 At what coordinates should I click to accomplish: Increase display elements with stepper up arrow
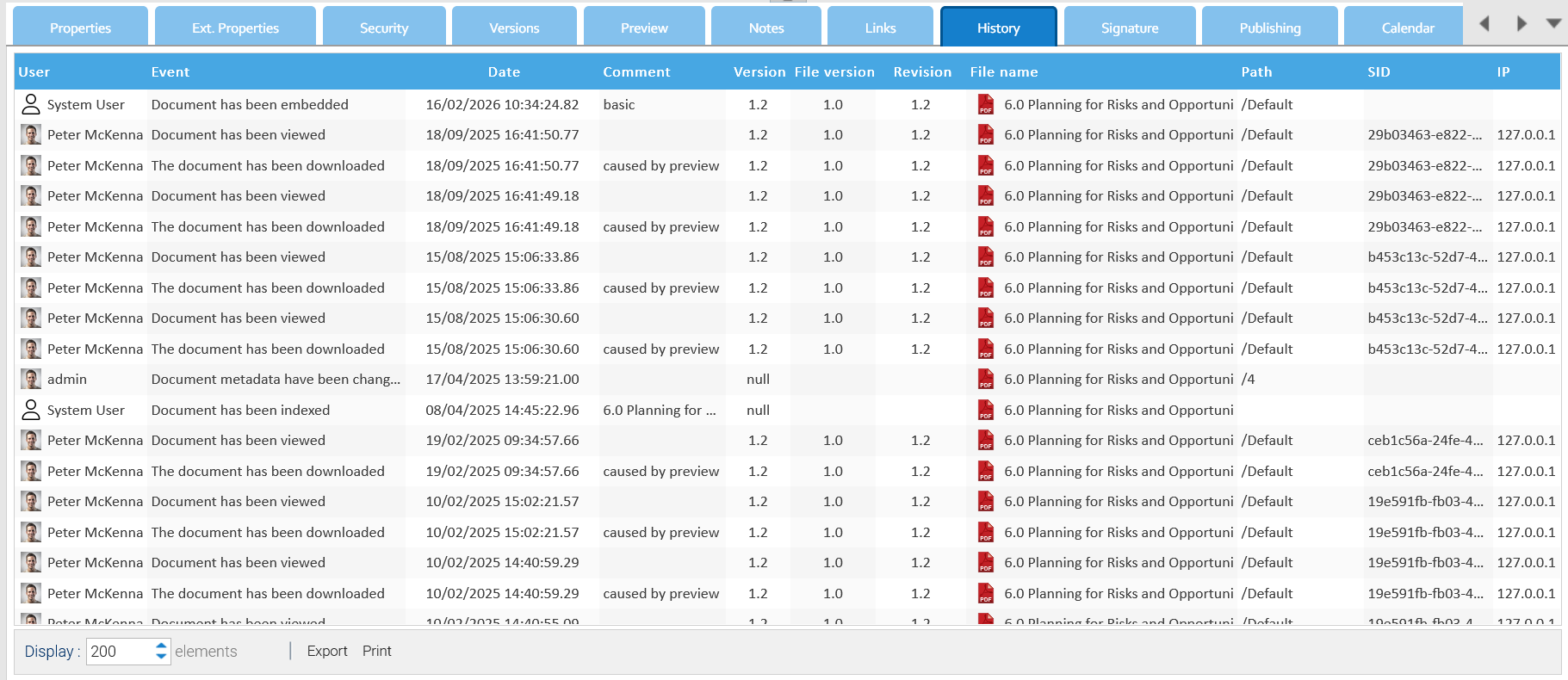pyautogui.click(x=161, y=645)
